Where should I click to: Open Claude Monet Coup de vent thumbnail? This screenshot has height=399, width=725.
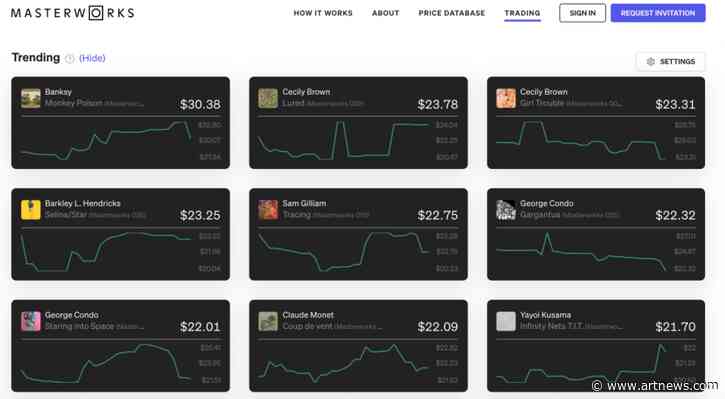(268, 321)
